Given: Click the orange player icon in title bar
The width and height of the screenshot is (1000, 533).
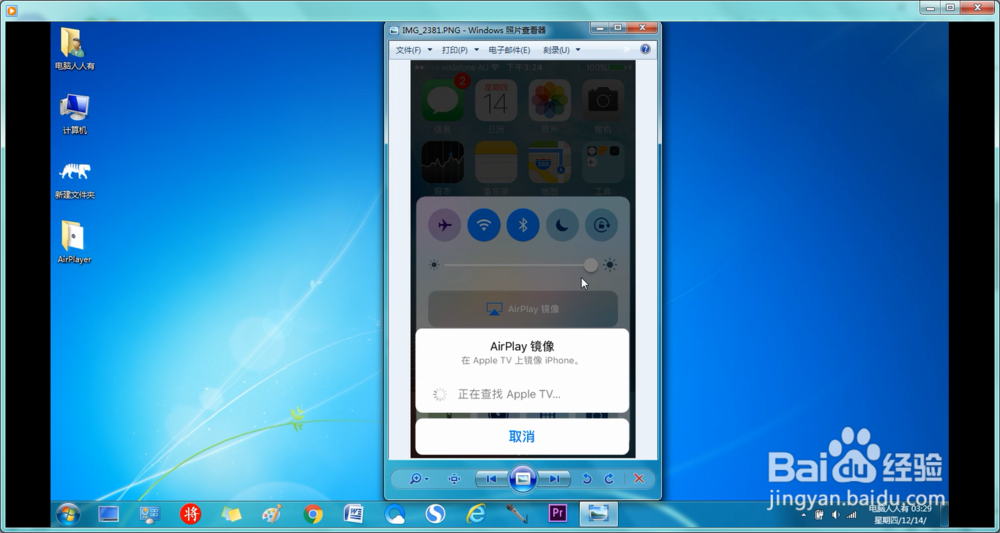Looking at the screenshot, I should point(11,10).
